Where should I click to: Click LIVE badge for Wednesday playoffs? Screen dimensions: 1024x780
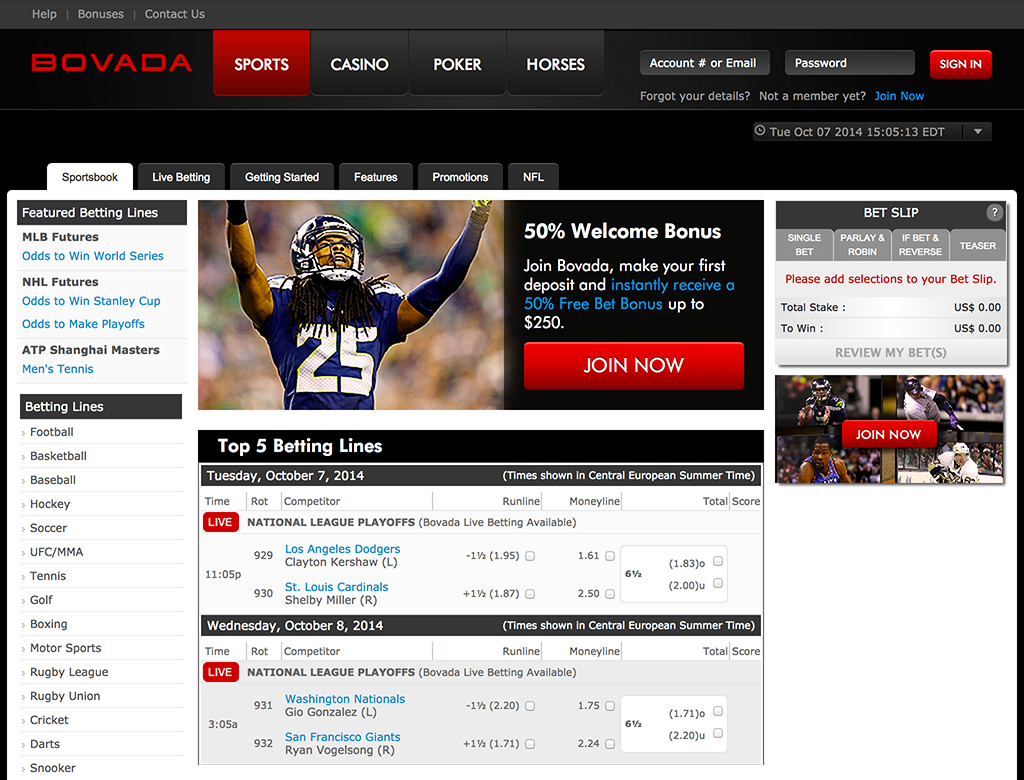point(220,672)
